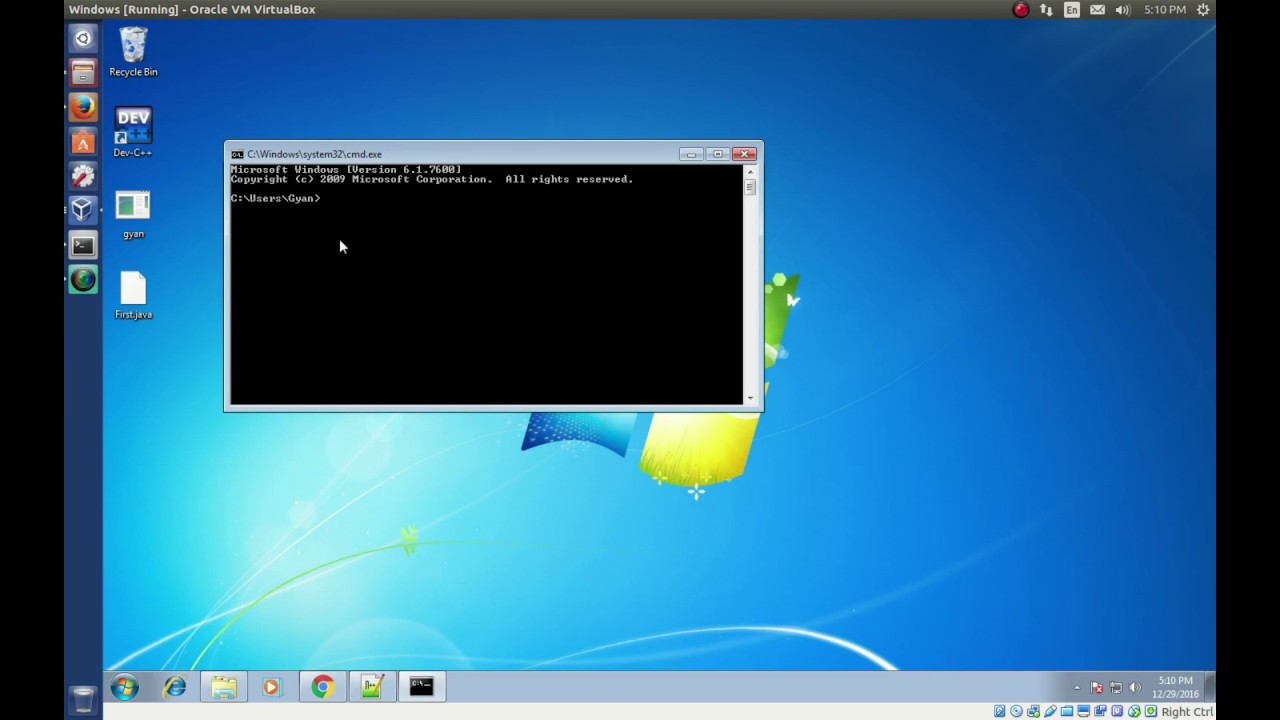Viewport: 1280px width, 720px height.
Task: Open the 'En' keyboard layout menu
Action: click(x=1072, y=10)
